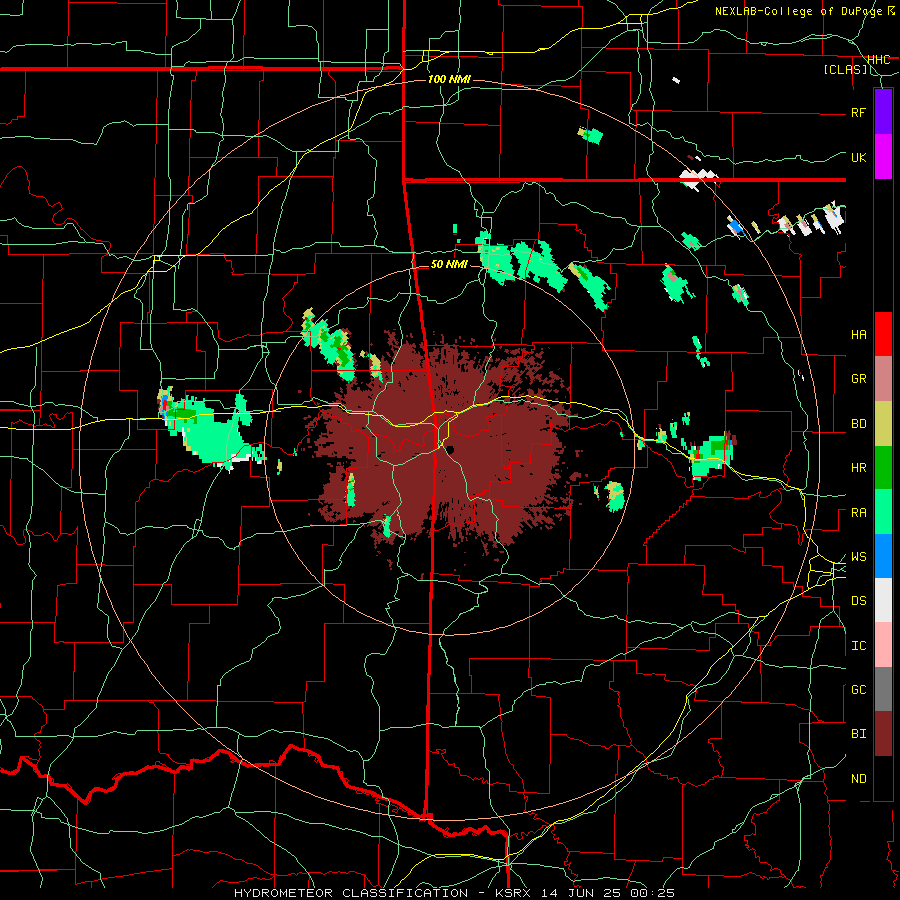Click the IC legend label

coord(858,646)
